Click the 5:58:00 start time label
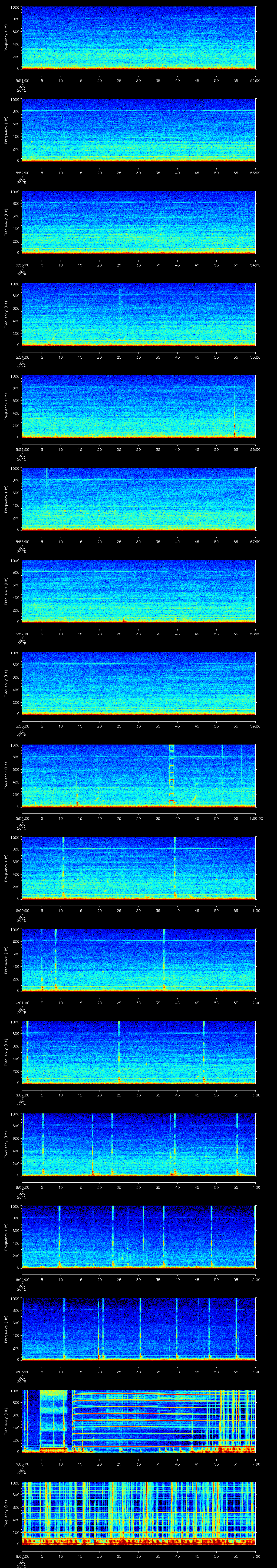The width and height of the screenshot is (277, 1568). pyautogui.click(x=22, y=726)
